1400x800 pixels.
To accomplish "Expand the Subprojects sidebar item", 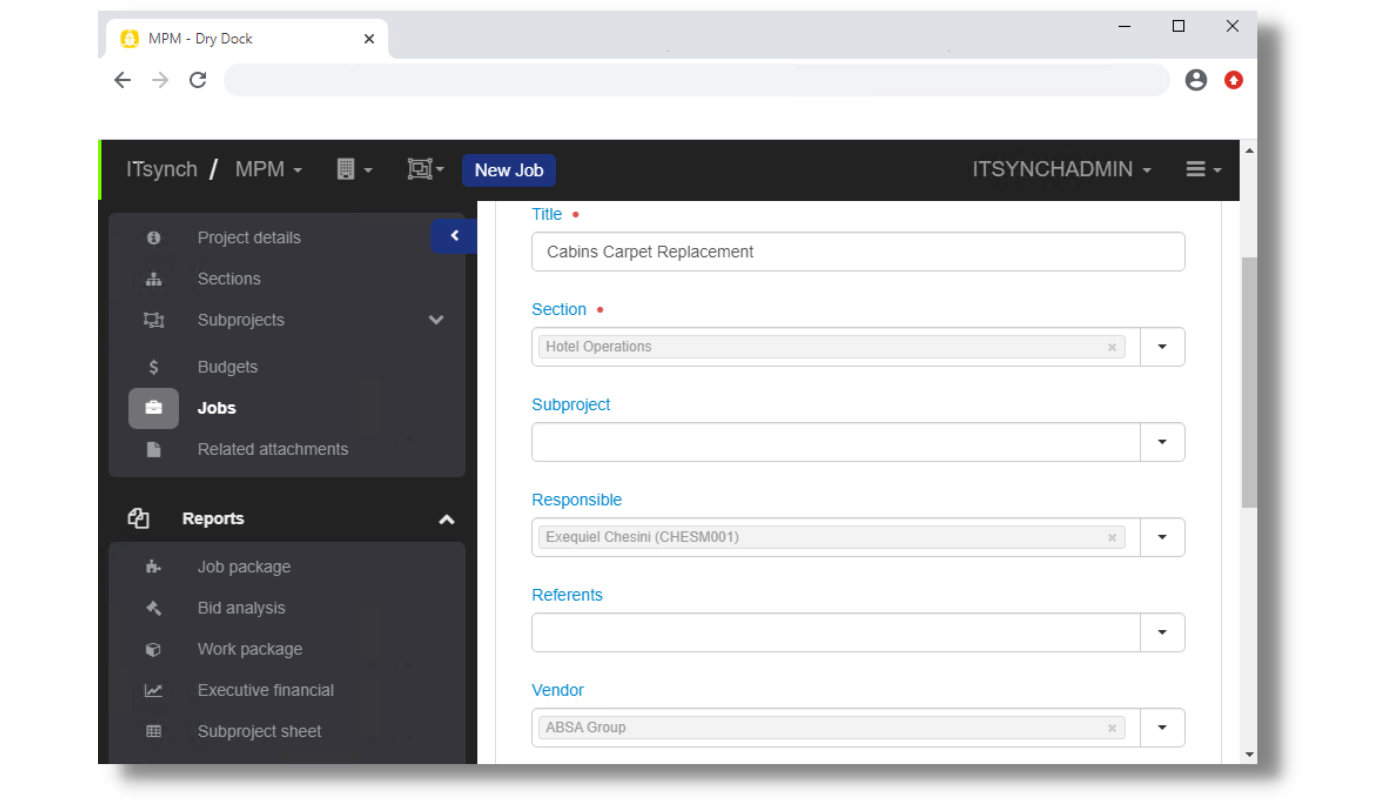I will pyautogui.click(x=436, y=320).
